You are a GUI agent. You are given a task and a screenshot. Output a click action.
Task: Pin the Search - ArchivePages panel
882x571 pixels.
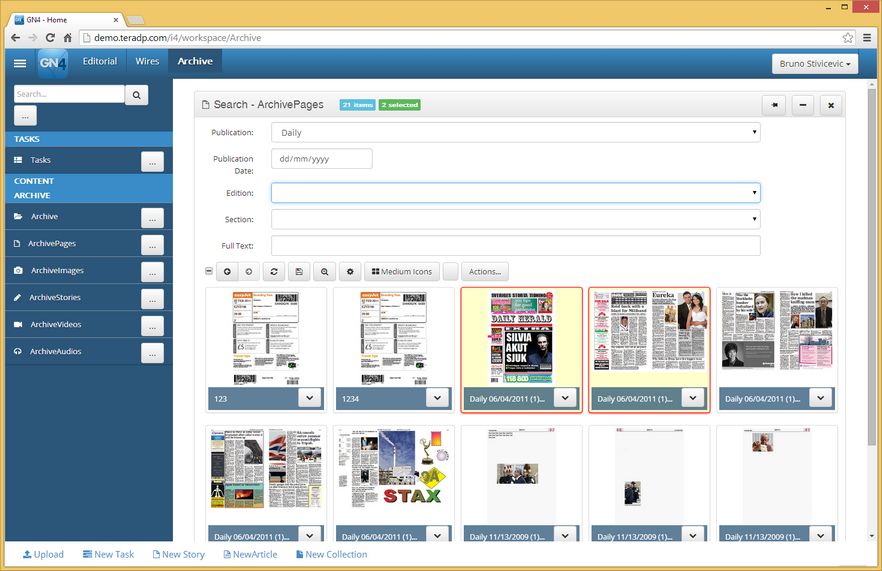pyautogui.click(x=775, y=105)
